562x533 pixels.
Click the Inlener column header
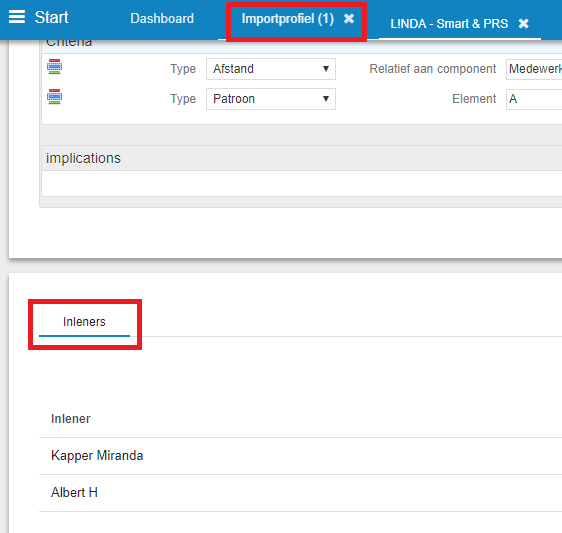pos(71,419)
